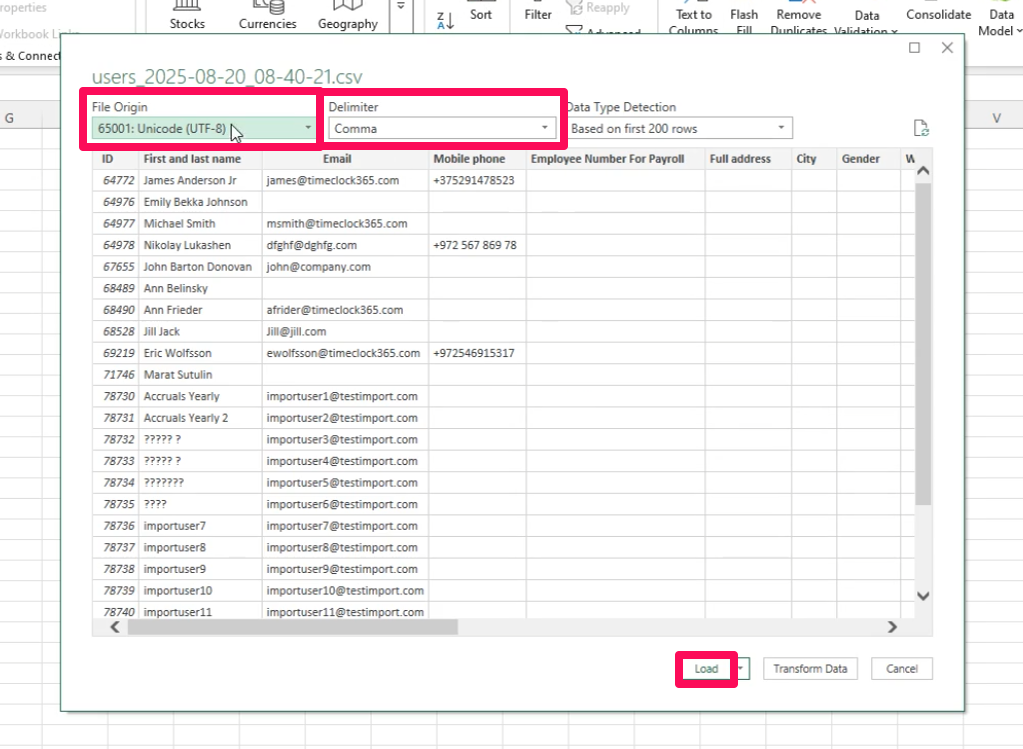
Task: Open the File Origin dropdown
Action: tap(204, 128)
